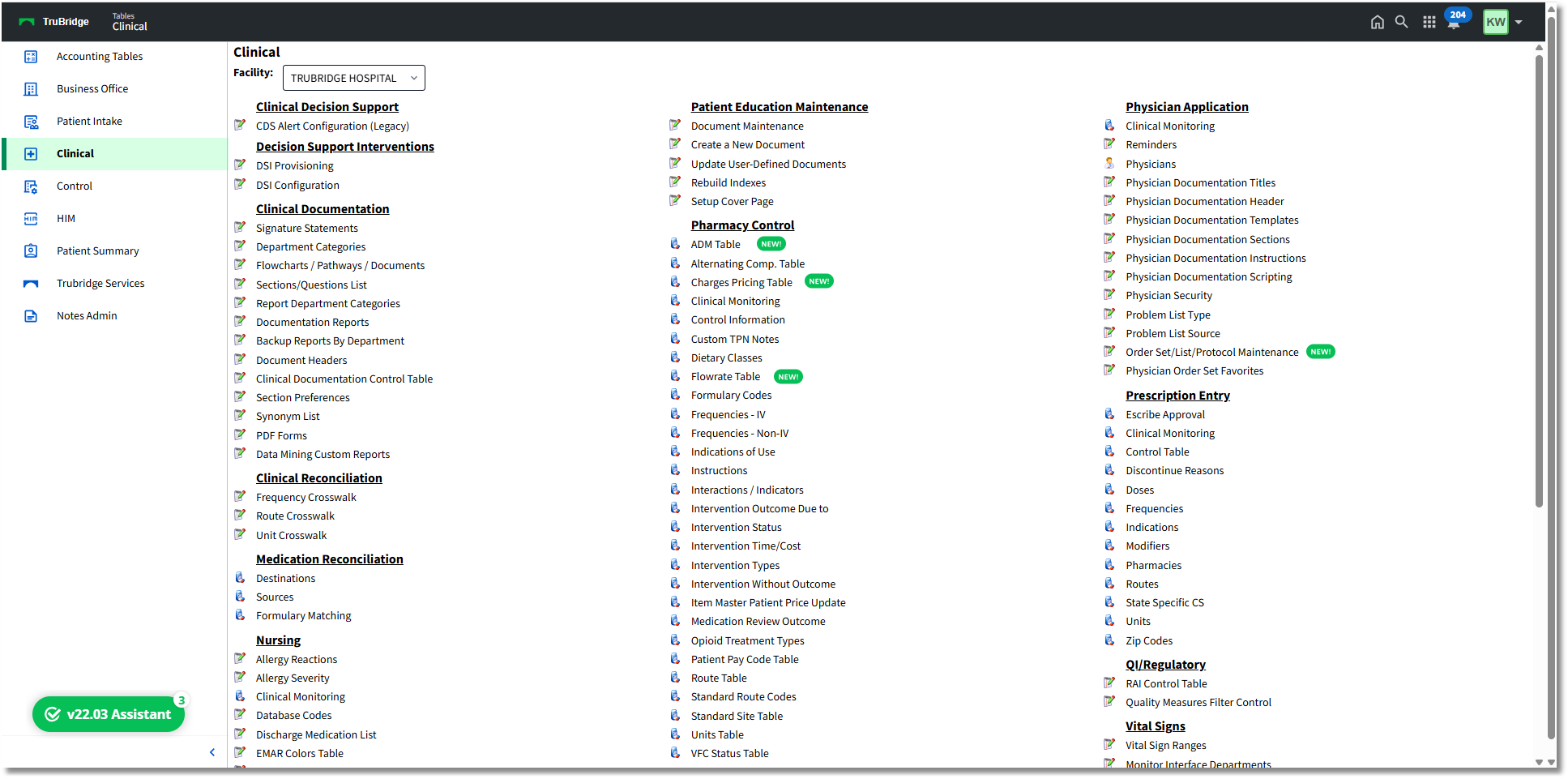The height and width of the screenshot is (779, 1568).
Task: Open Allergy Reactions table
Action: tap(297, 659)
